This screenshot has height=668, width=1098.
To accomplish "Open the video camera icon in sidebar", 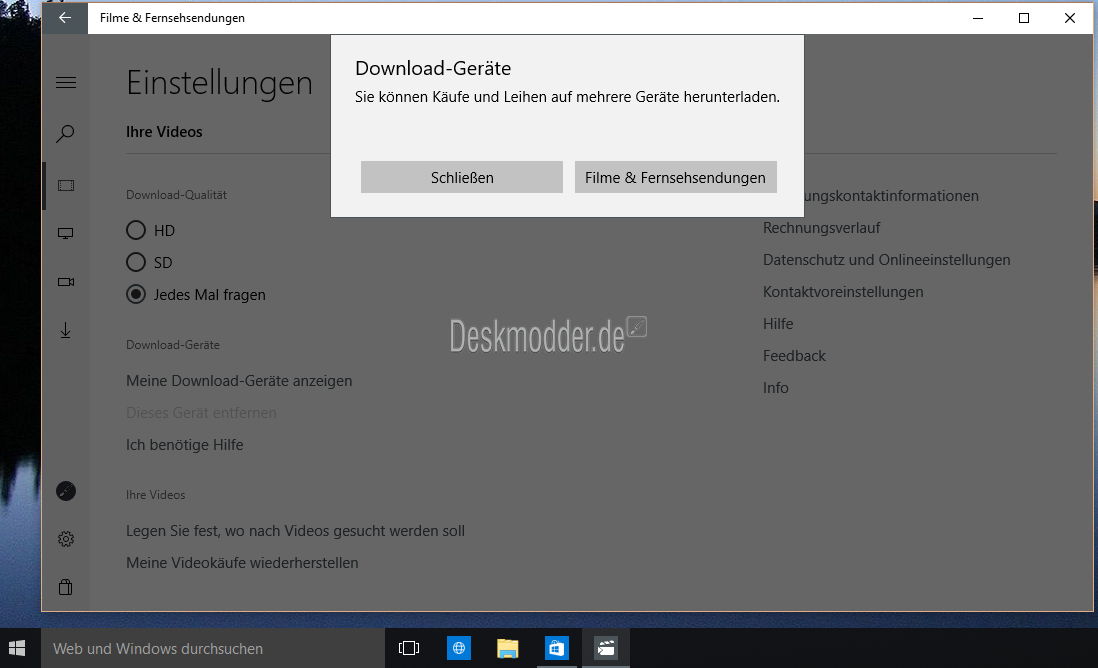I will [66, 281].
